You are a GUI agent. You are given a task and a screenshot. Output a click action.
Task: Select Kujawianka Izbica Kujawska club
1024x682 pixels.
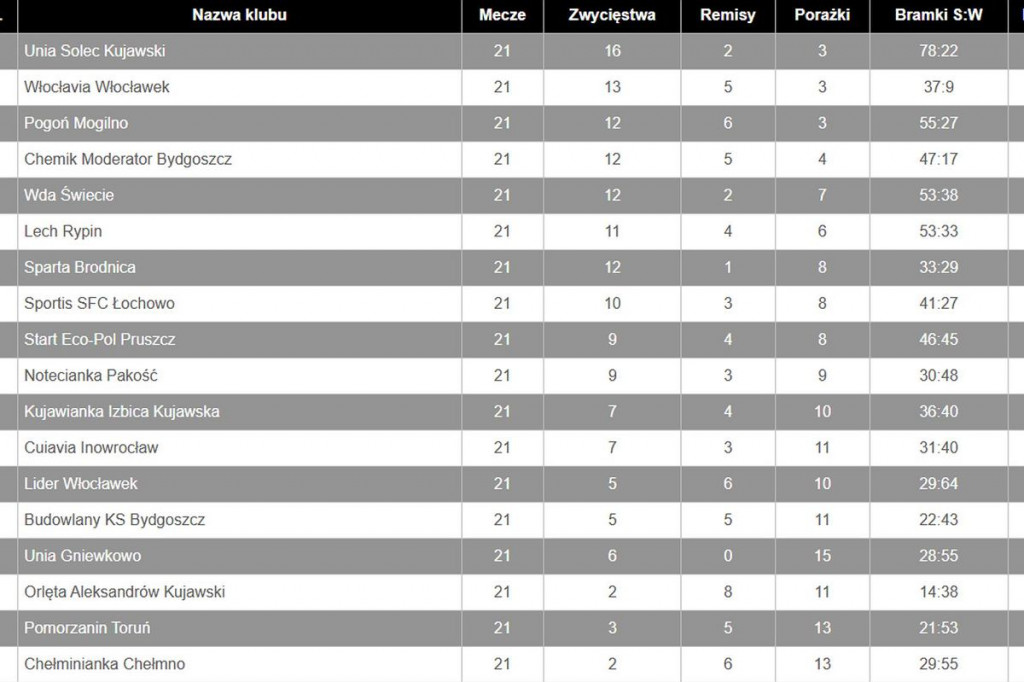pos(121,412)
